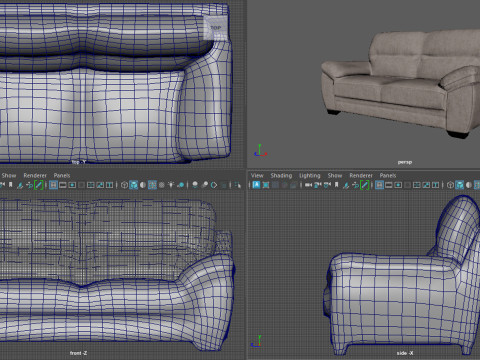This screenshot has height=360, width=480.
Task: Click image plane icon in side view toolbar
Action: click(x=346, y=185)
